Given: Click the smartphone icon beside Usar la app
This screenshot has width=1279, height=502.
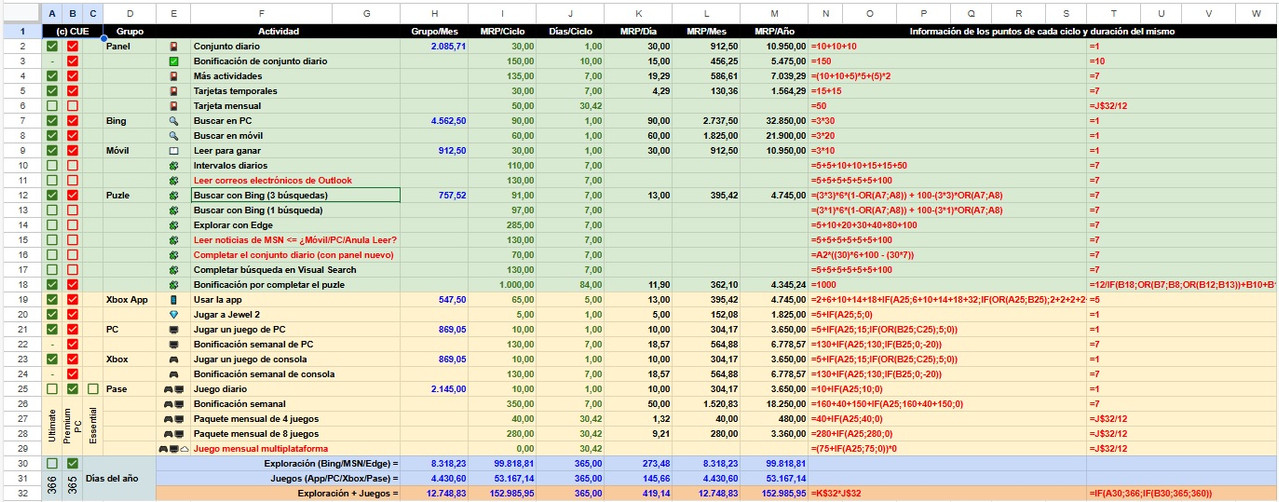Looking at the screenshot, I should [173, 300].
